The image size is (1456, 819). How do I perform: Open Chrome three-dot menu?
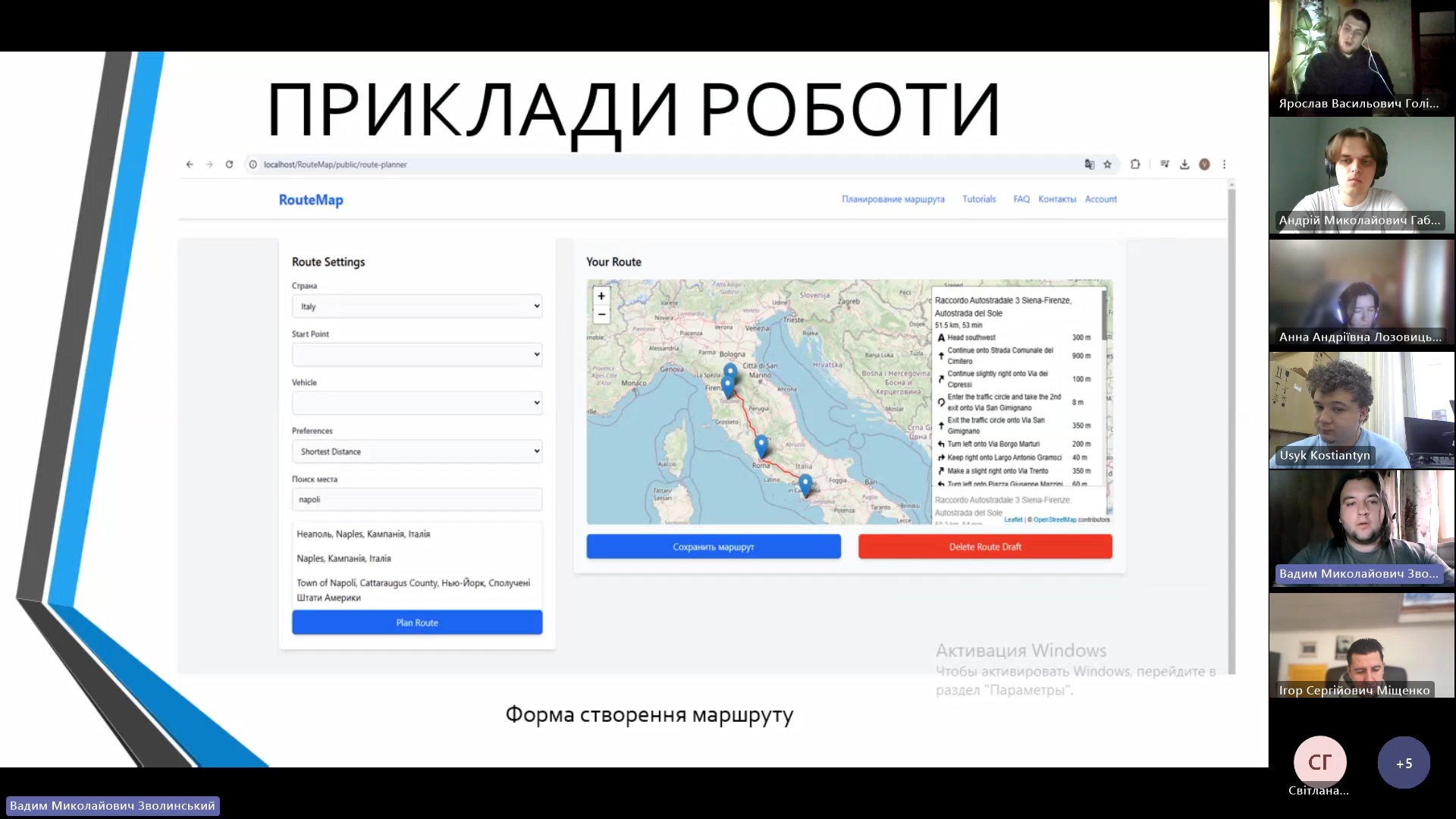[x=1224, y=165]
